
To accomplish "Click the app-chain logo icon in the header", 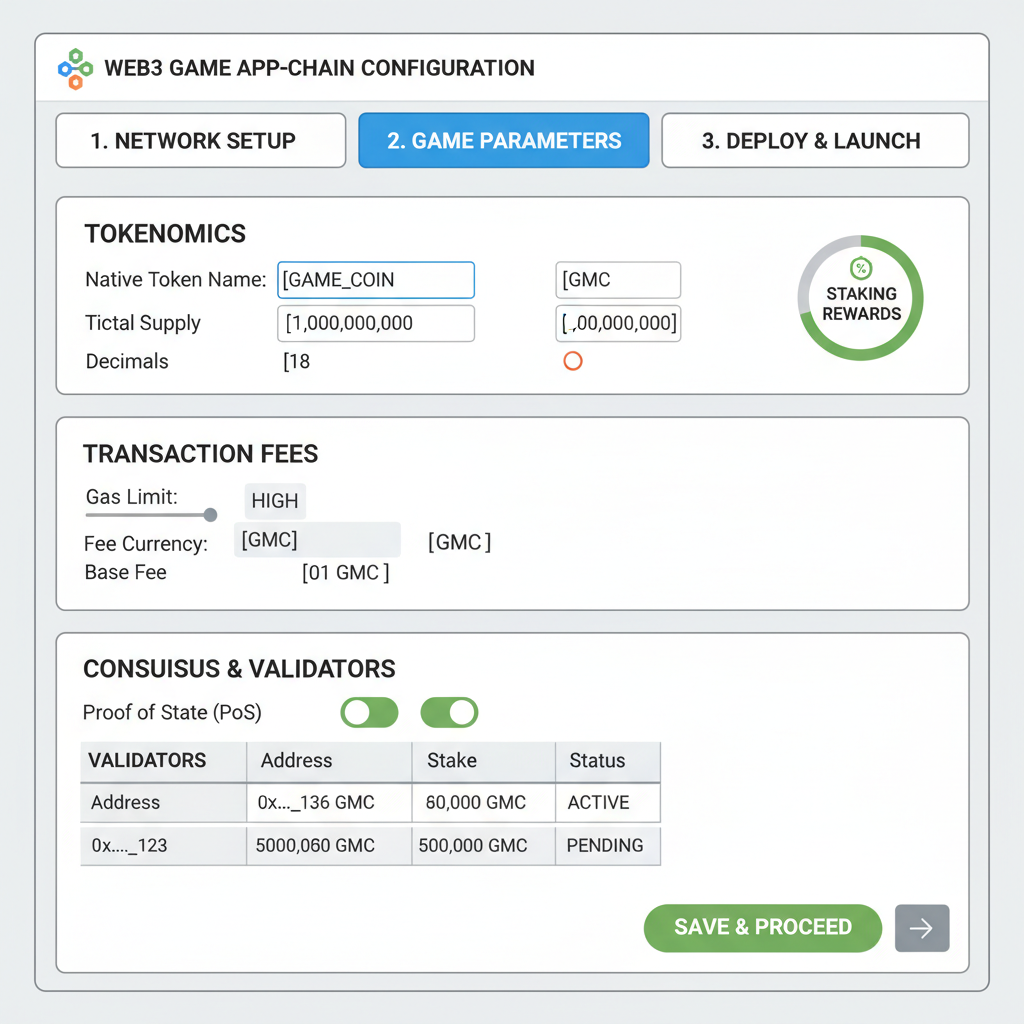I will (x=75, y=68).
